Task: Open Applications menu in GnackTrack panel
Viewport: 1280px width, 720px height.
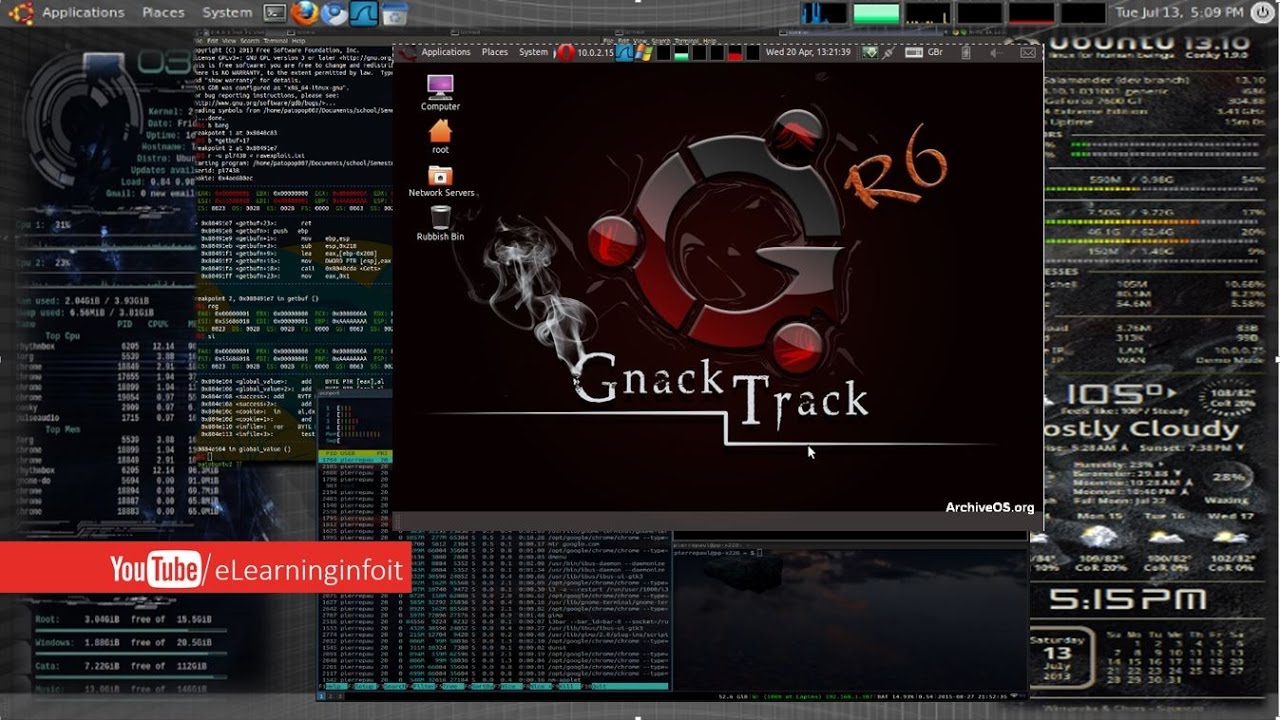Action: click(446, 52)
